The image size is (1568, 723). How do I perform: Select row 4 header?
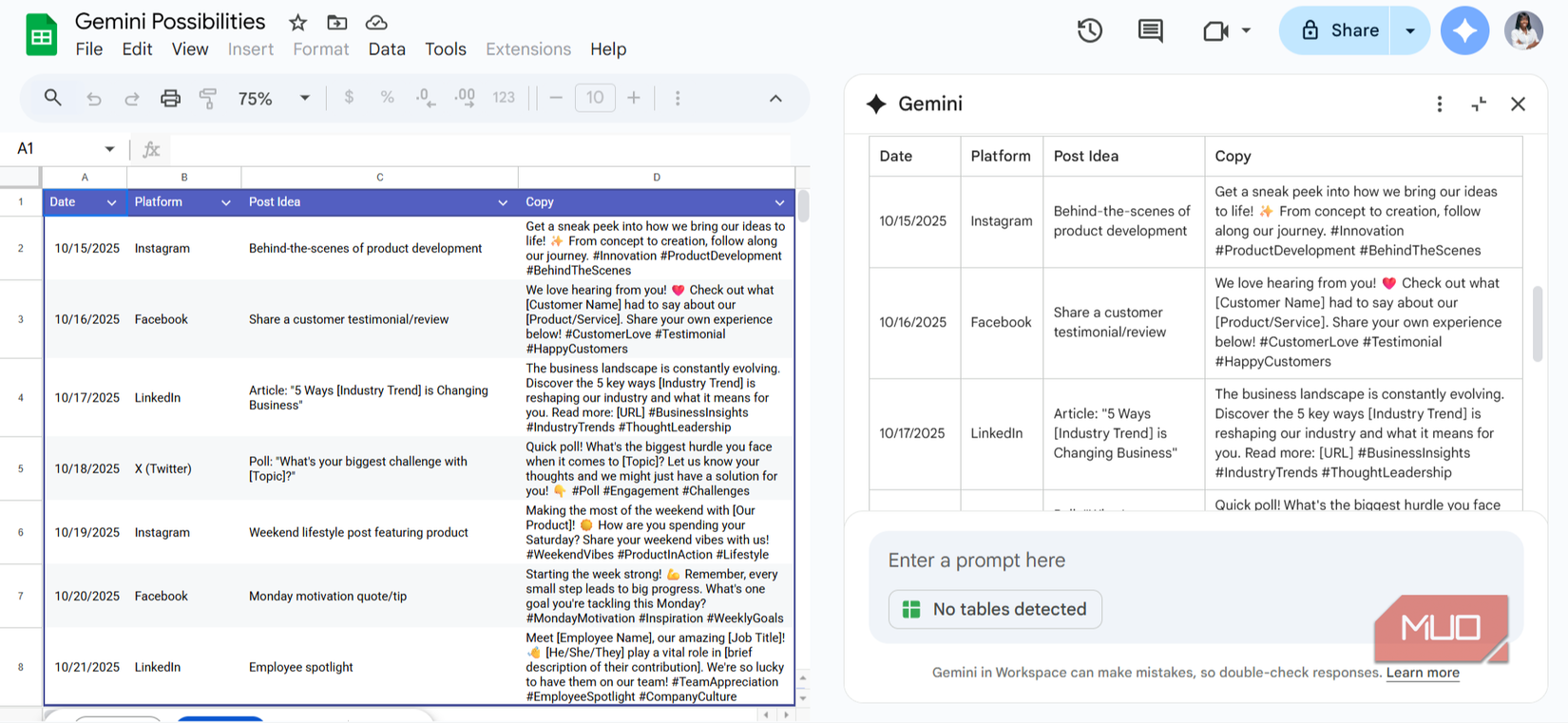[21, 397]
